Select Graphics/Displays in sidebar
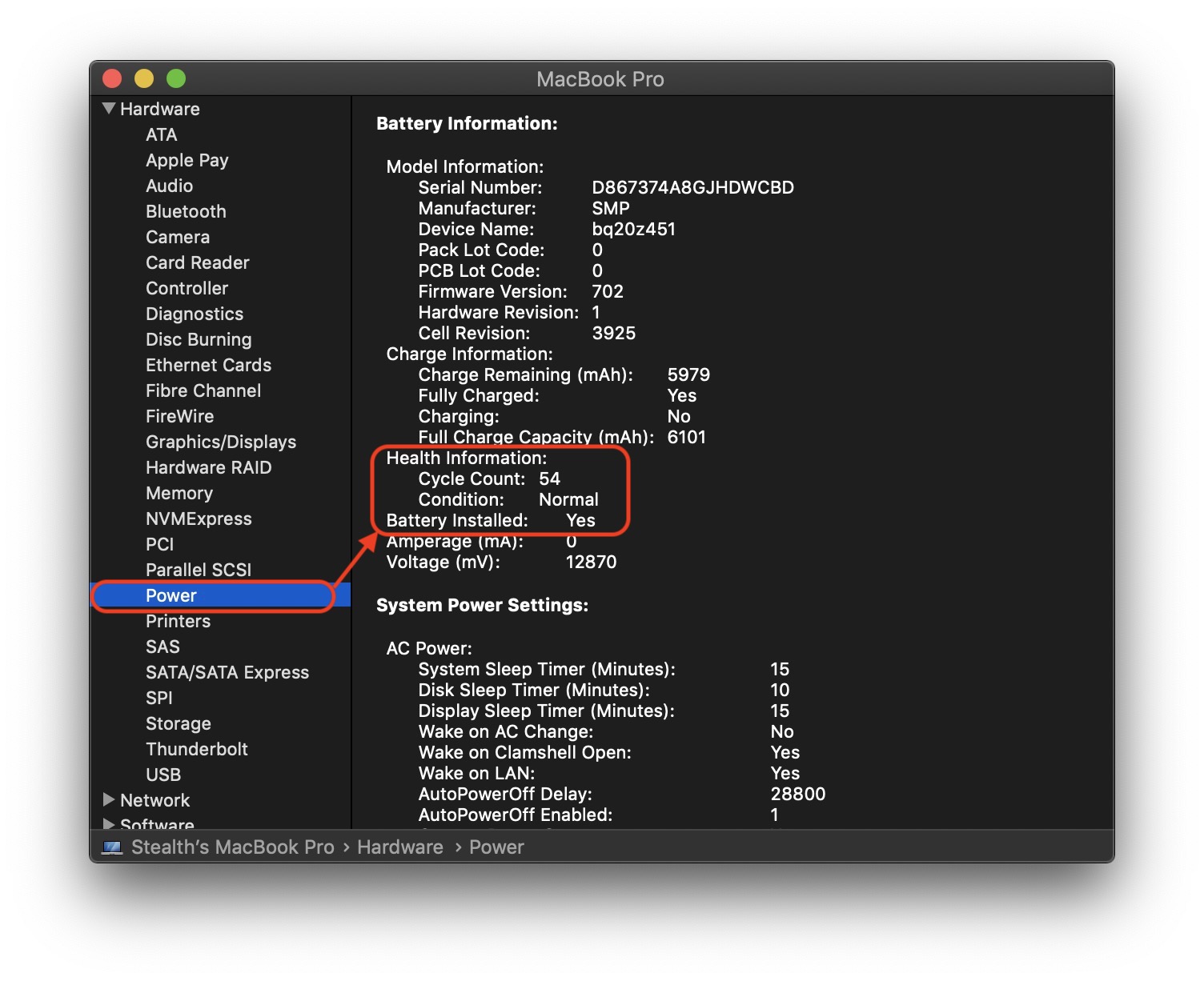Image resolution: width=1204 pixels, height=981 pixels. coord(221,442)
